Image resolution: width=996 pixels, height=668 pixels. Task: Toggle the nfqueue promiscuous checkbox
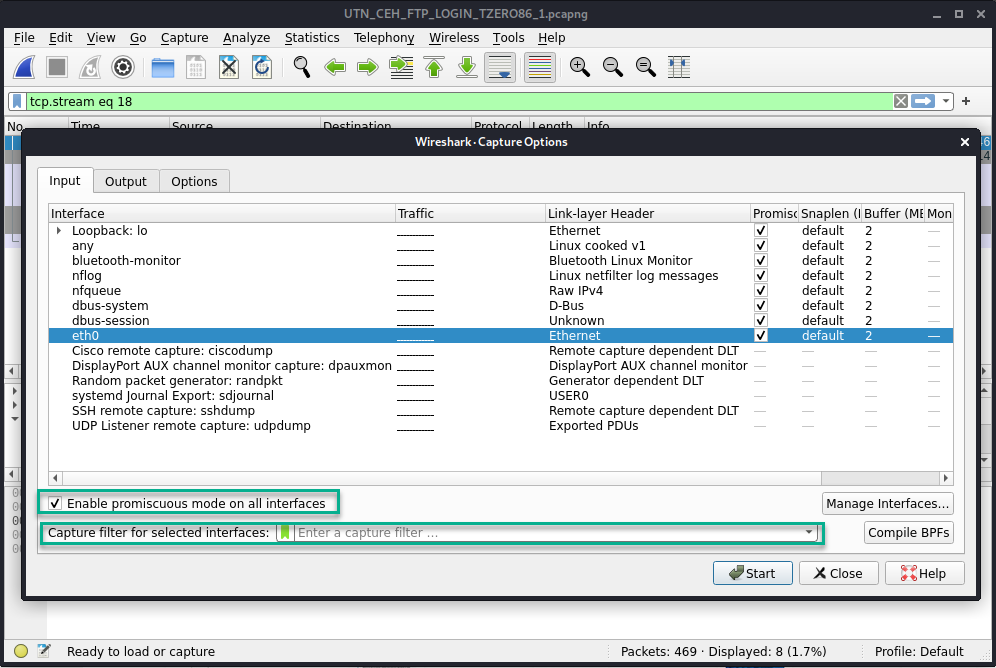(760, 291)
